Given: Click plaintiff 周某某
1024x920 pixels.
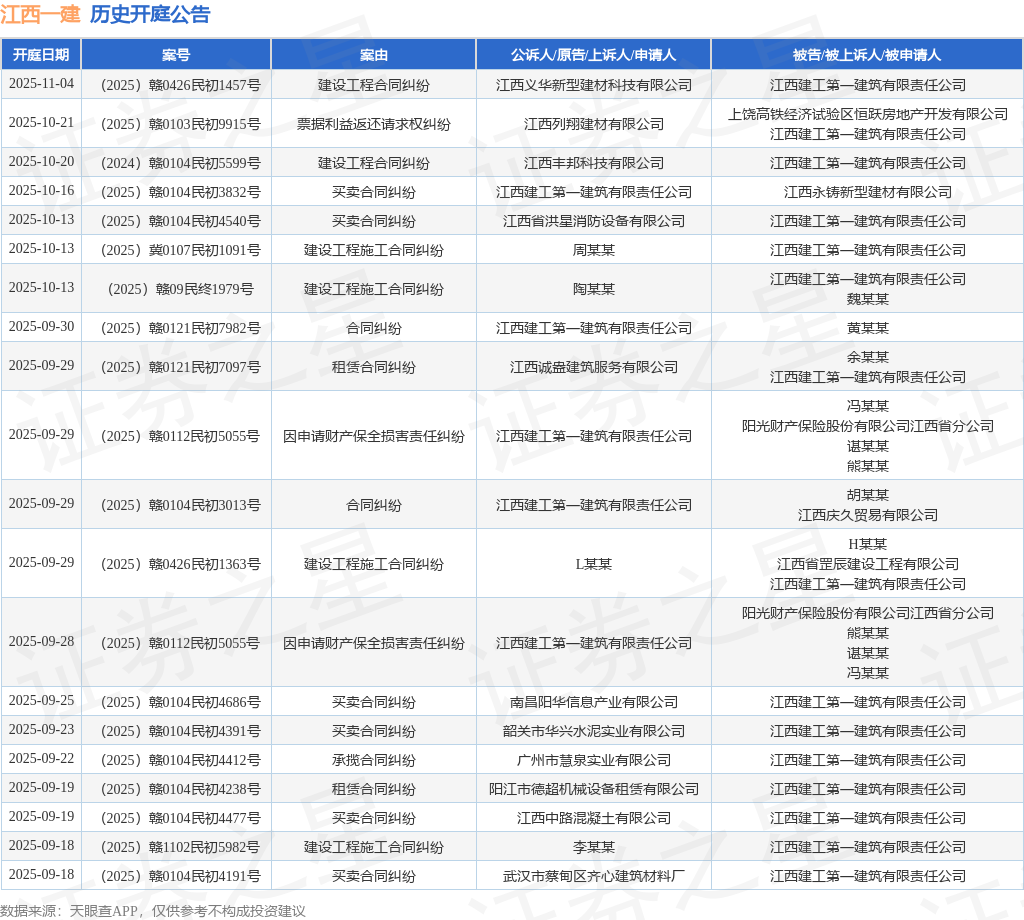Looking at the screenshot, I should 594,250.
